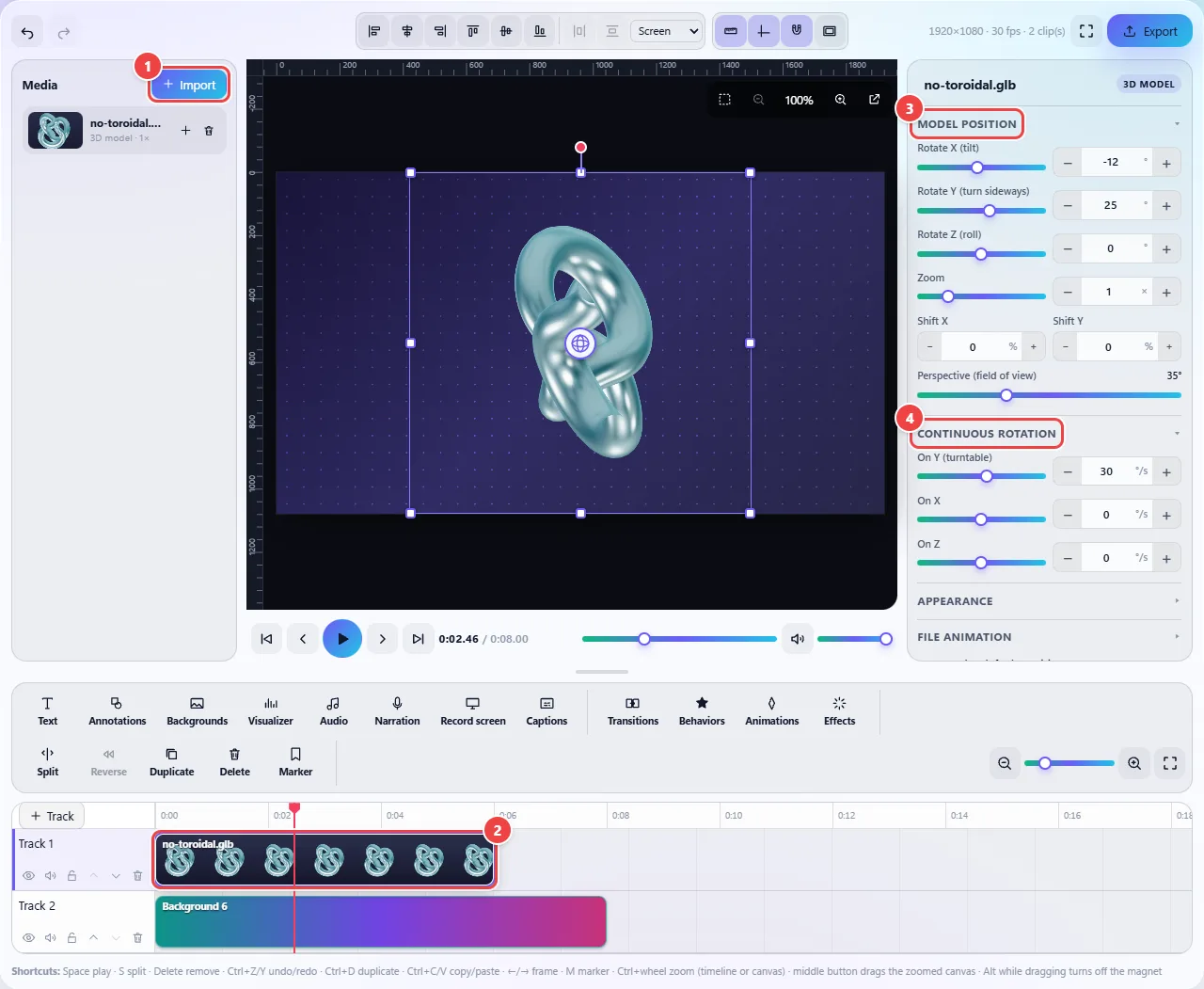
Task: Mute the preview volume
Action: pos(798,639)
